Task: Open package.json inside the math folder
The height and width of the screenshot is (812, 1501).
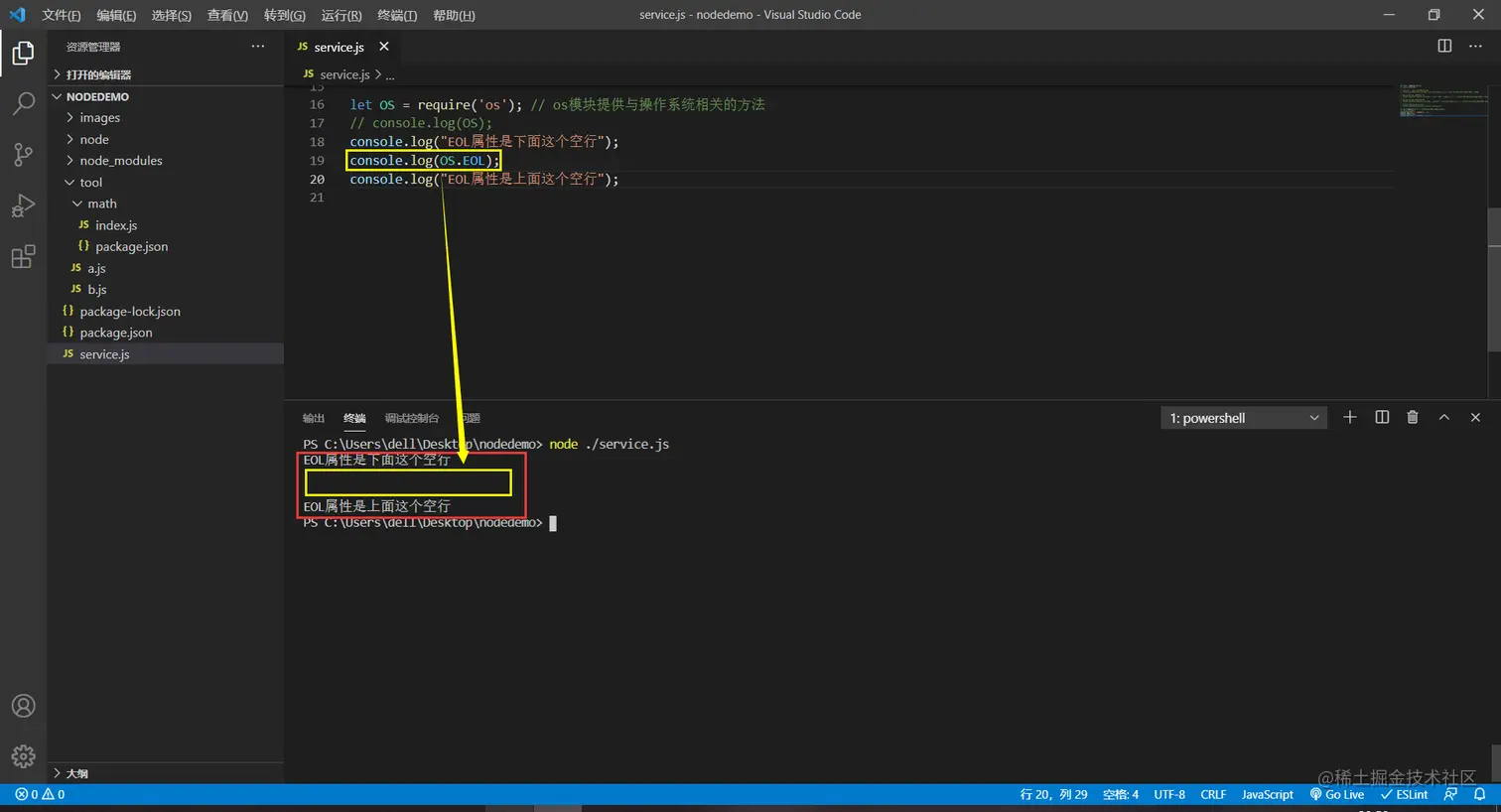Action: tap(166, 246)
